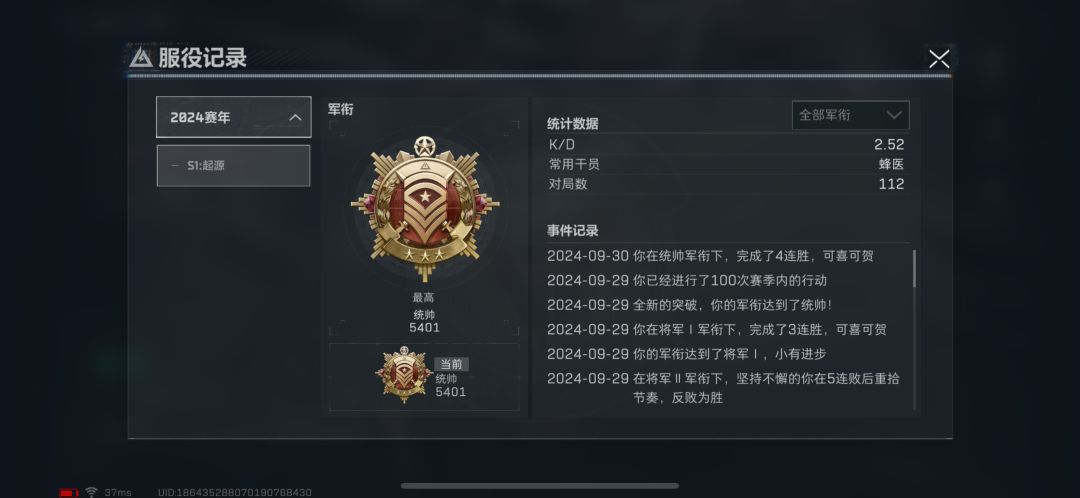This screenshot has height=498, width=1080.
Task: Tap the WiFi signal icon in status bar
Action: [91, 492]
